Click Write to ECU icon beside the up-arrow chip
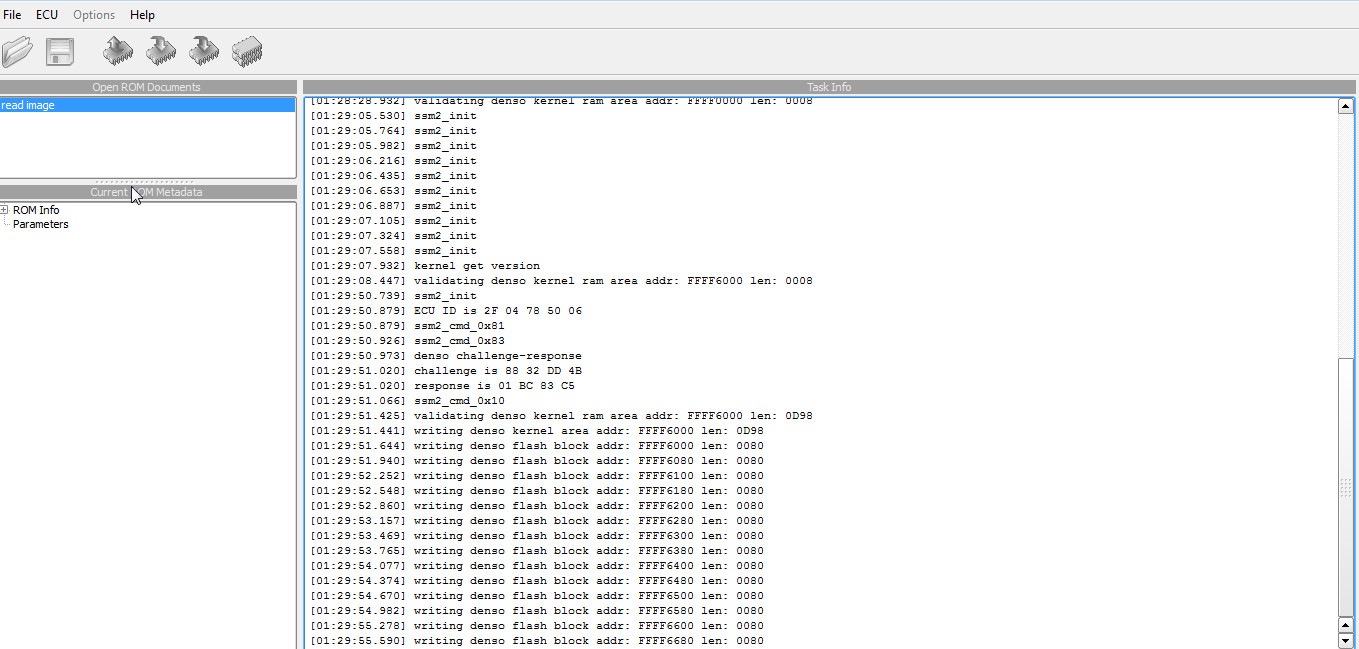 (161, 51)
